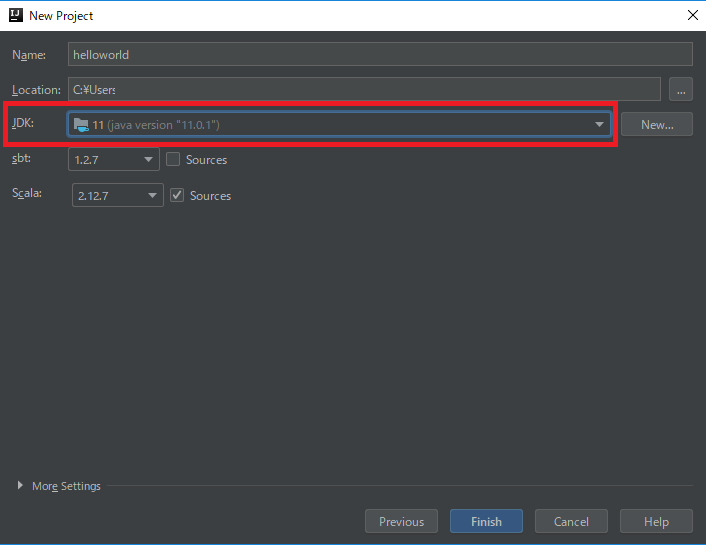The height and width of the screenshot is (545, 706).
Task: Open Help for this dialog
Action: (x=656, y=522)
